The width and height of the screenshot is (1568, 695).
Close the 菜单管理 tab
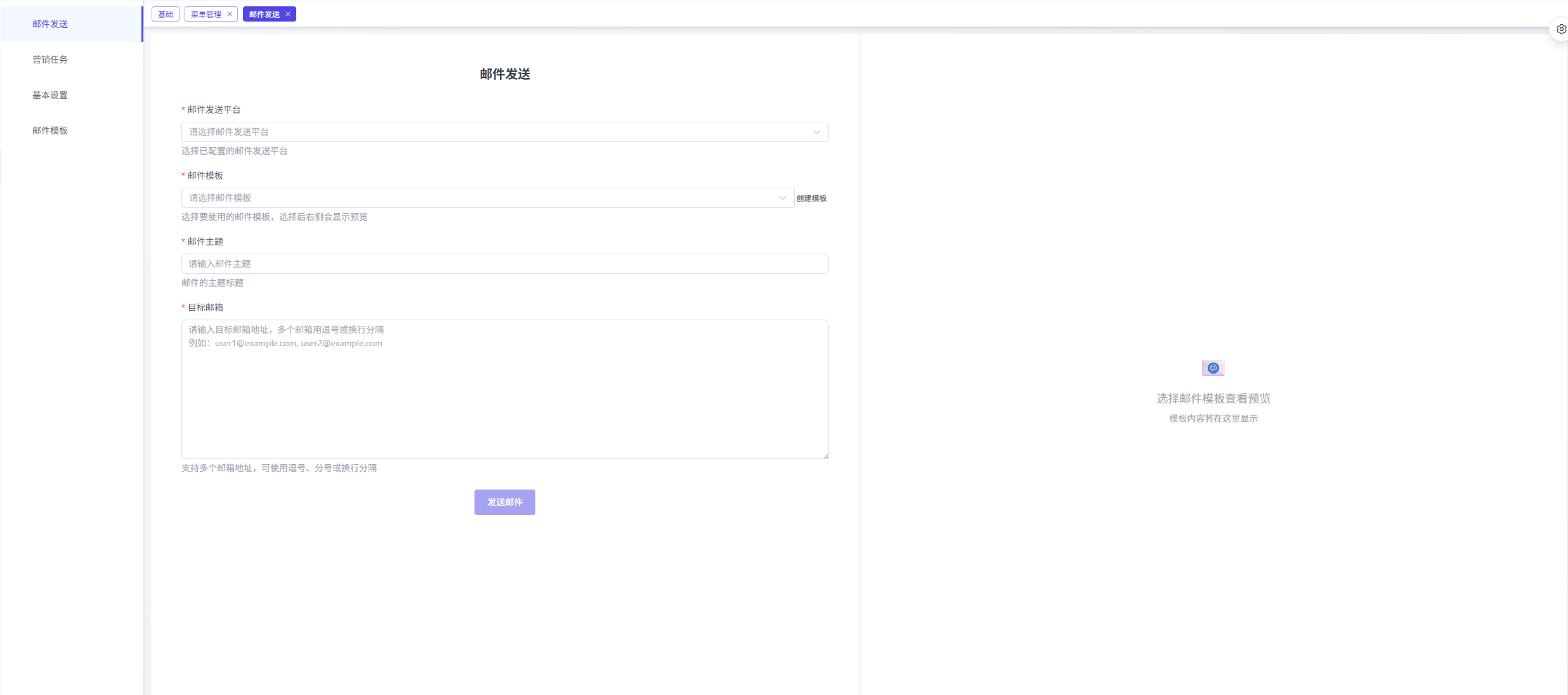point(230,14)
